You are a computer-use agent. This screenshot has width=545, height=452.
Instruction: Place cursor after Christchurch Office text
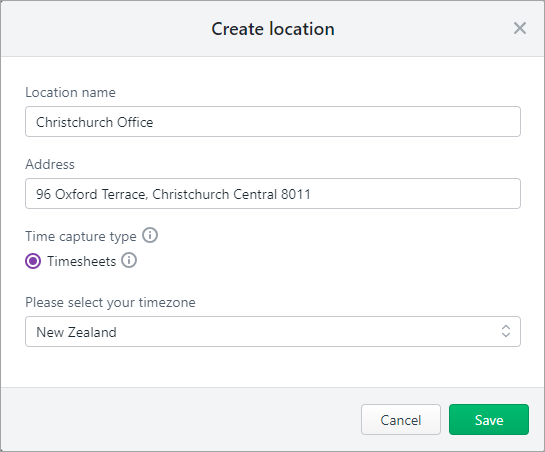coord(154,122)
